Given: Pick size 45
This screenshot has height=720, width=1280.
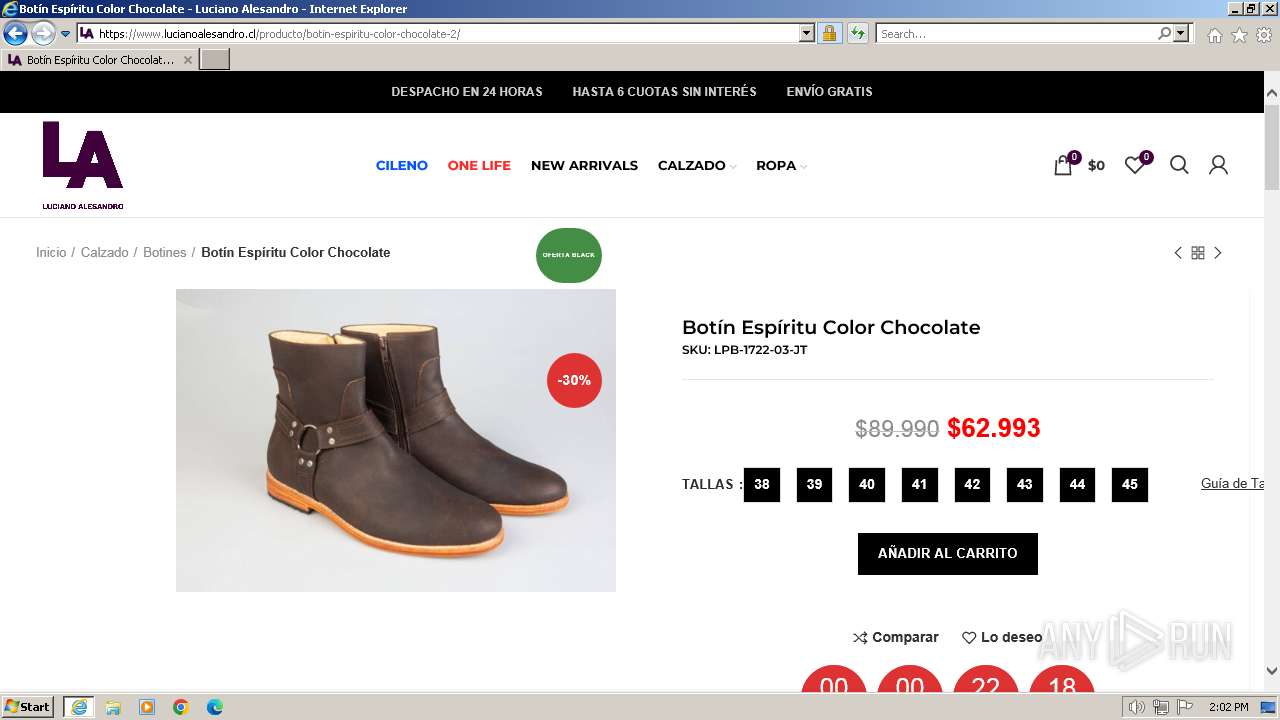Looking at the screenshot, I should [x=1130, y=485].
